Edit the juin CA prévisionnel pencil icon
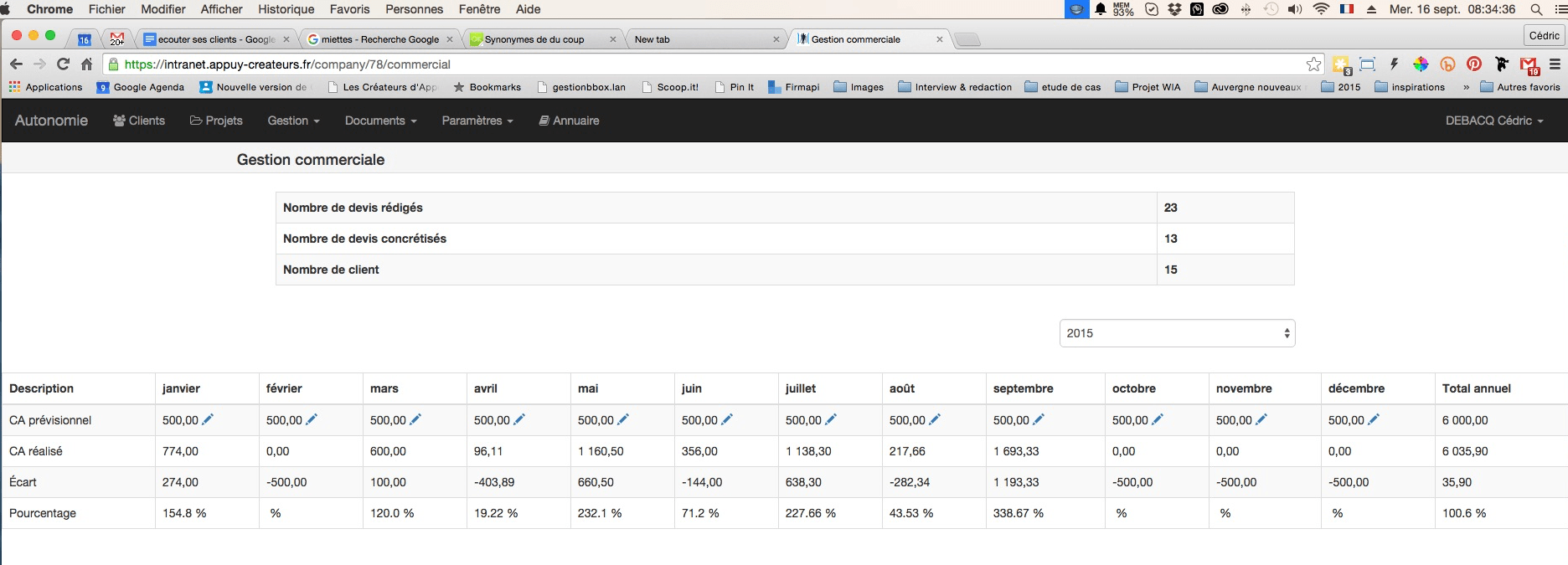Viewport: 1568px width, 565px height. point(727,419)
